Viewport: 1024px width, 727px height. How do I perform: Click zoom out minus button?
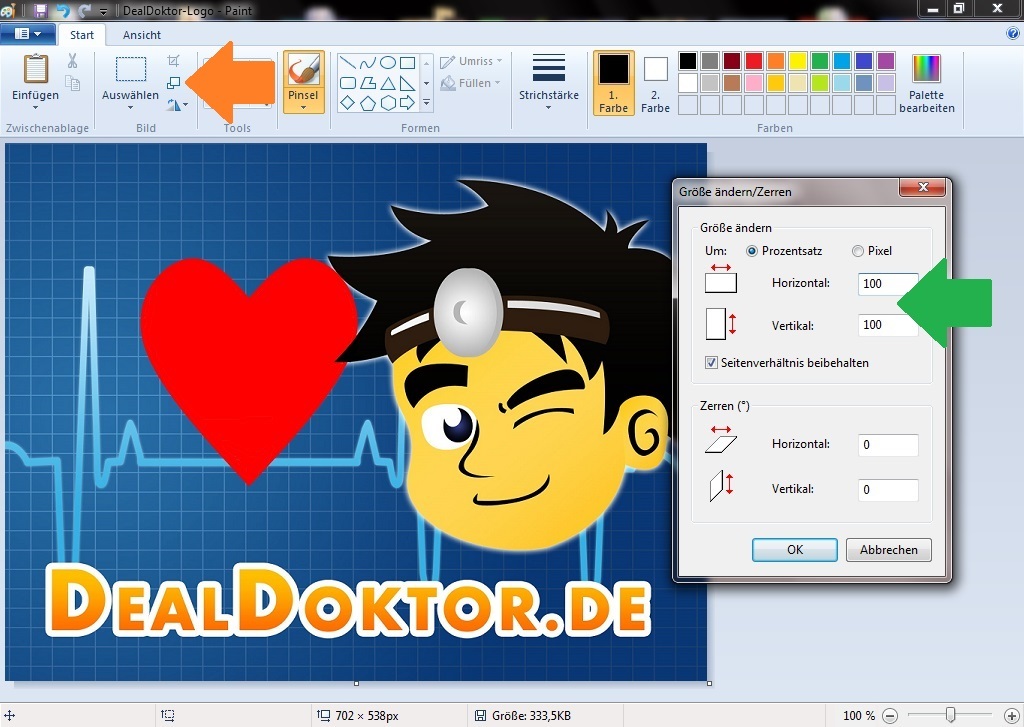(x=890, y=716)
